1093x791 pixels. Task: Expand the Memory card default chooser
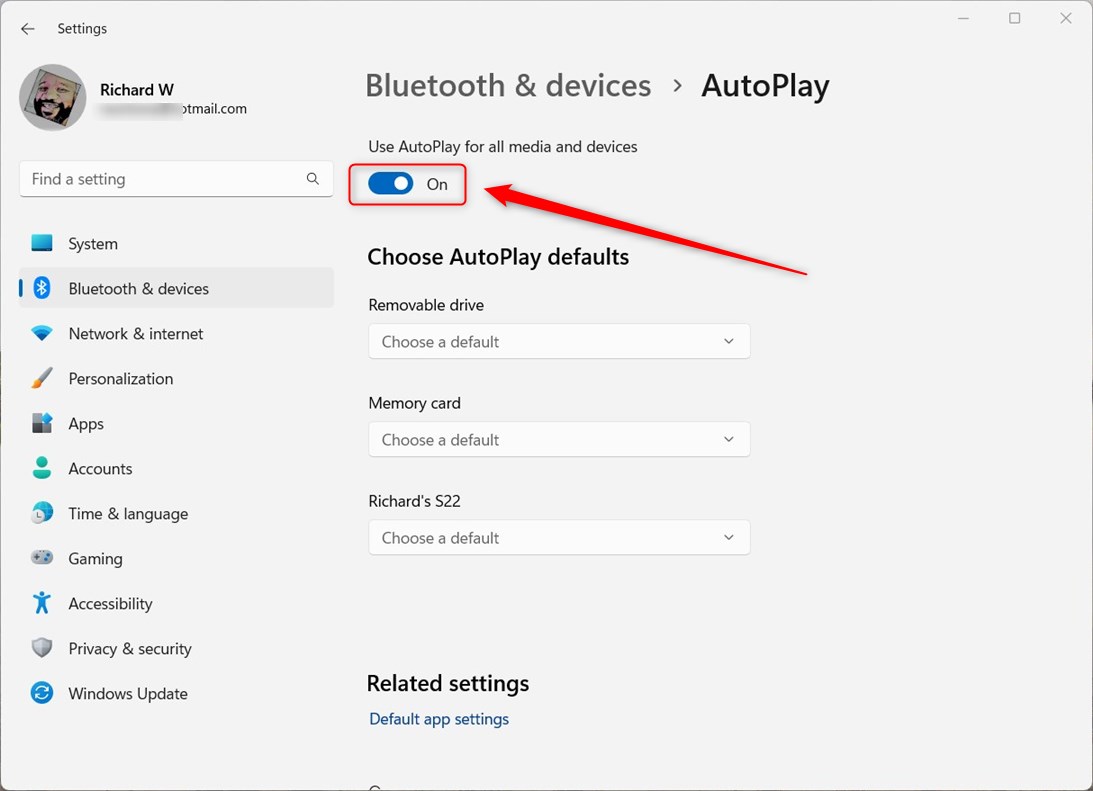[x=558, y=439]
